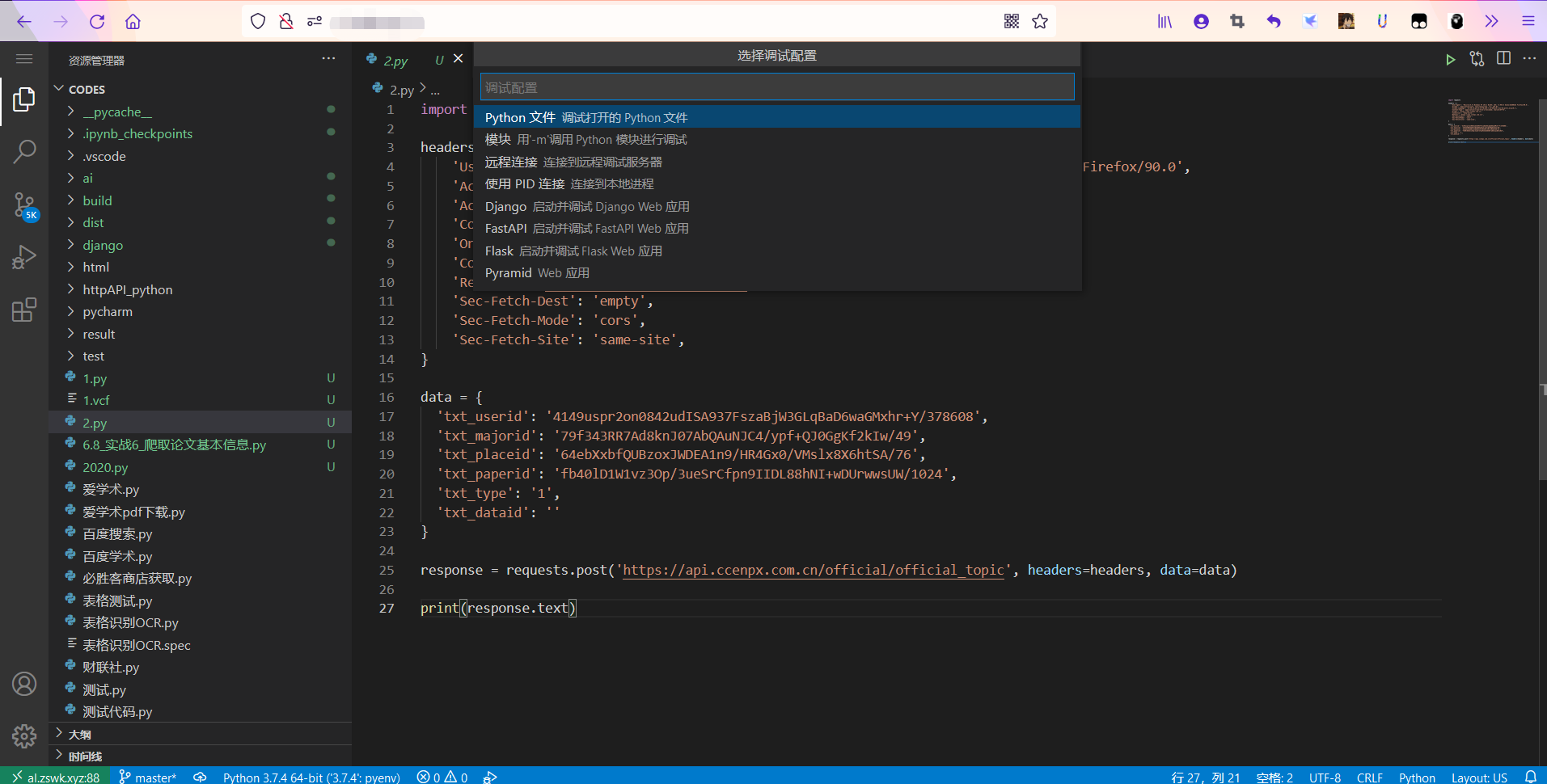Viewport: 1547px width, 784px height.
Task: Select Python 3.7.4 interpreter in status bar
Action: click(311, 777)
